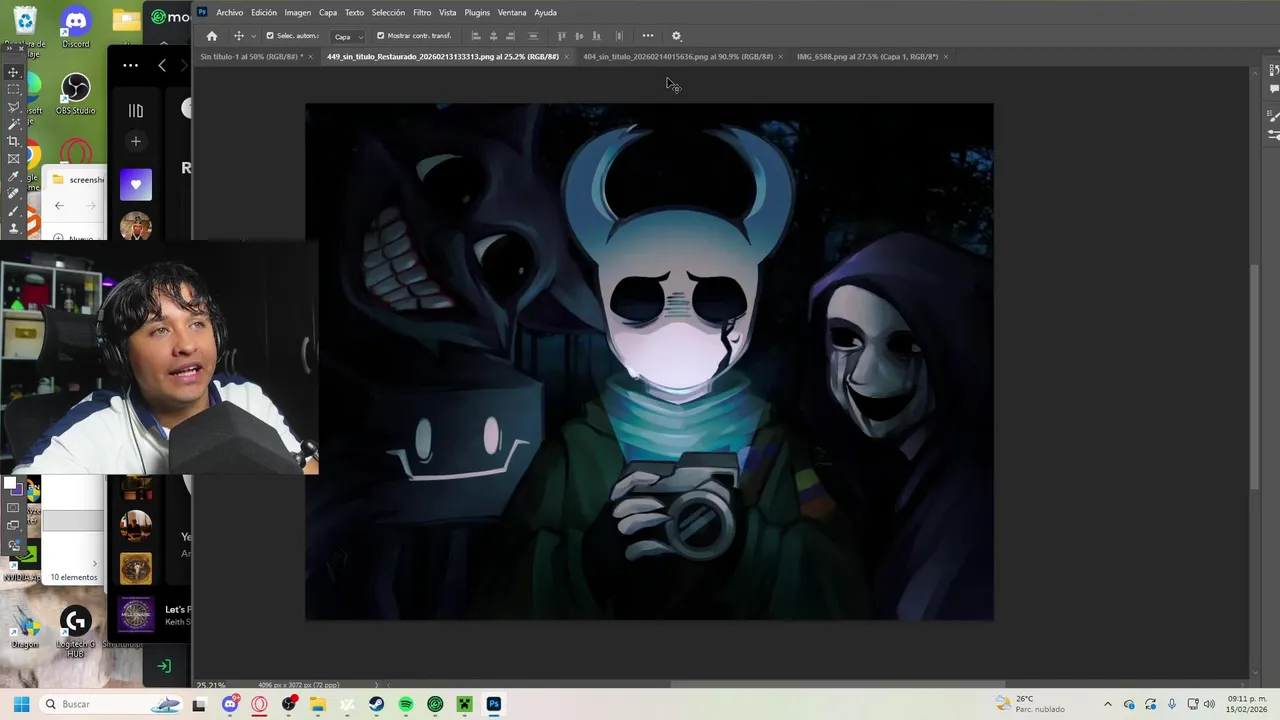Align horizontal centers in options bar
This screenshot has height=720, width=1280.
[x=493, y=36]
